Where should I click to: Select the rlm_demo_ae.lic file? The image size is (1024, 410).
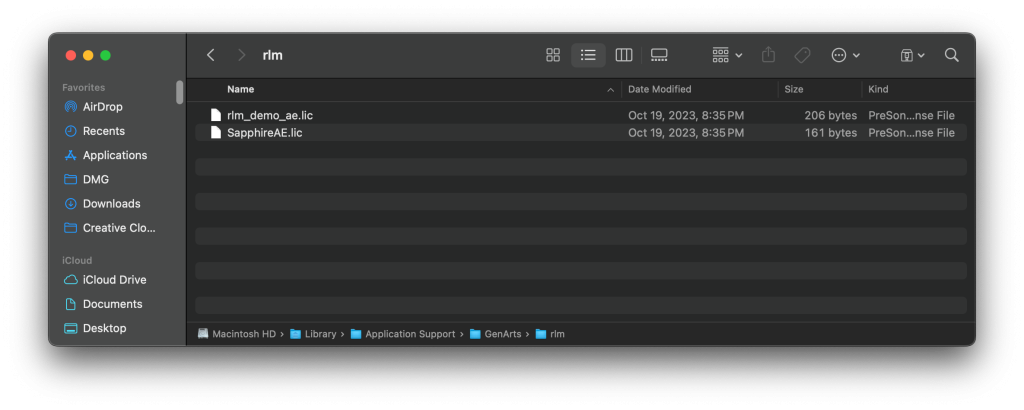(269, 115)
